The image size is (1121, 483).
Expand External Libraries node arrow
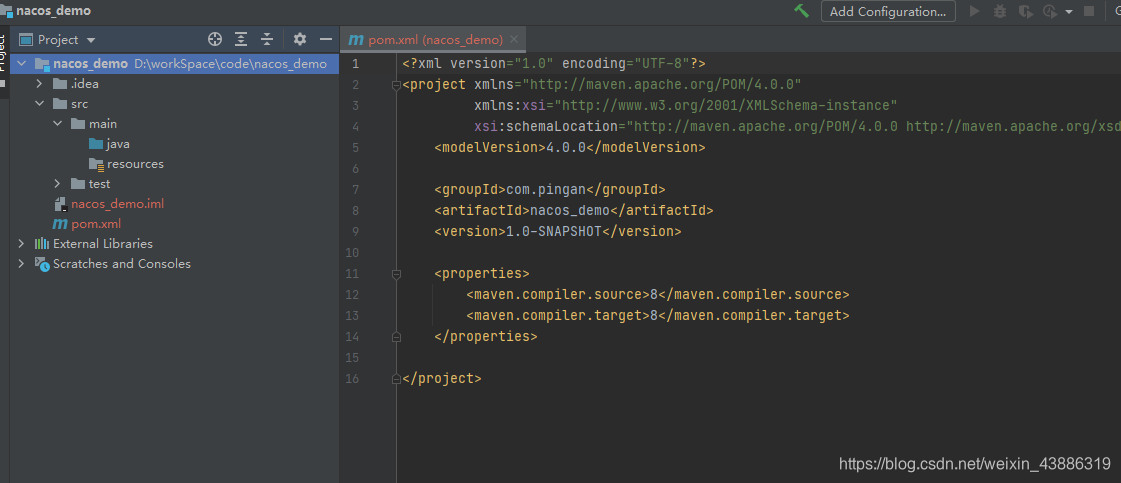tap(21, 244)
